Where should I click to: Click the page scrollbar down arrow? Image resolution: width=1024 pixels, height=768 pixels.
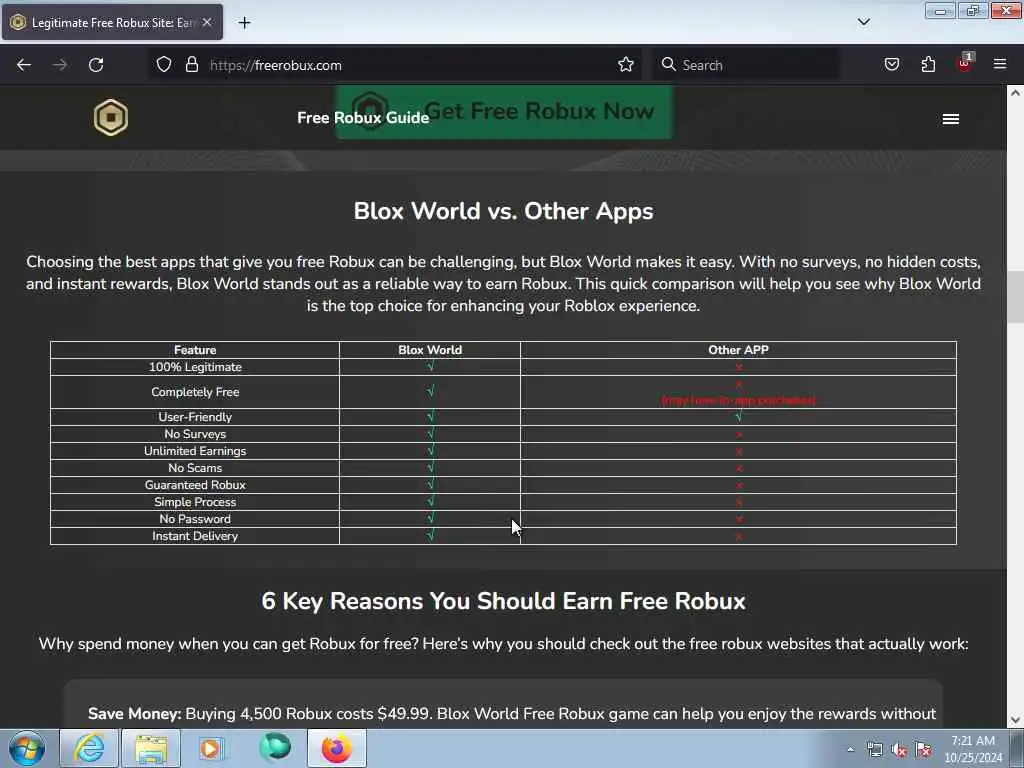pyautogui.click(x=1015, y=720)
